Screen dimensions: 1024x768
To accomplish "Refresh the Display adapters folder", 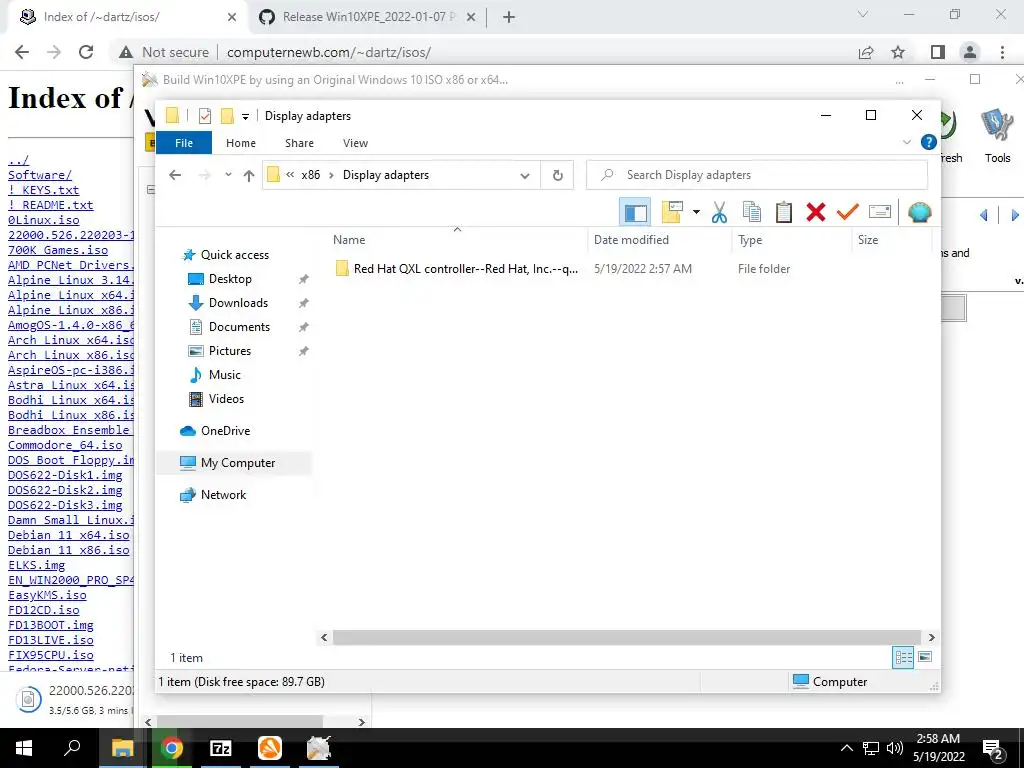I will click(558, 175).
